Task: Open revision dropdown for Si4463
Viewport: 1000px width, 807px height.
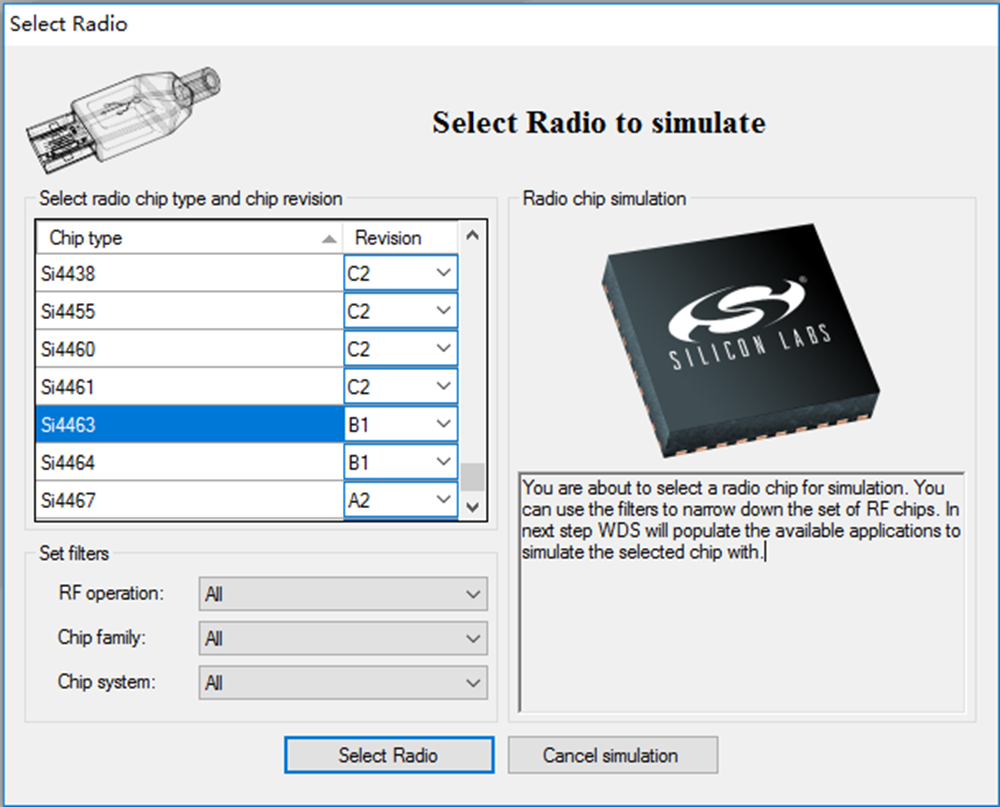Action: [x=444, y=425]
